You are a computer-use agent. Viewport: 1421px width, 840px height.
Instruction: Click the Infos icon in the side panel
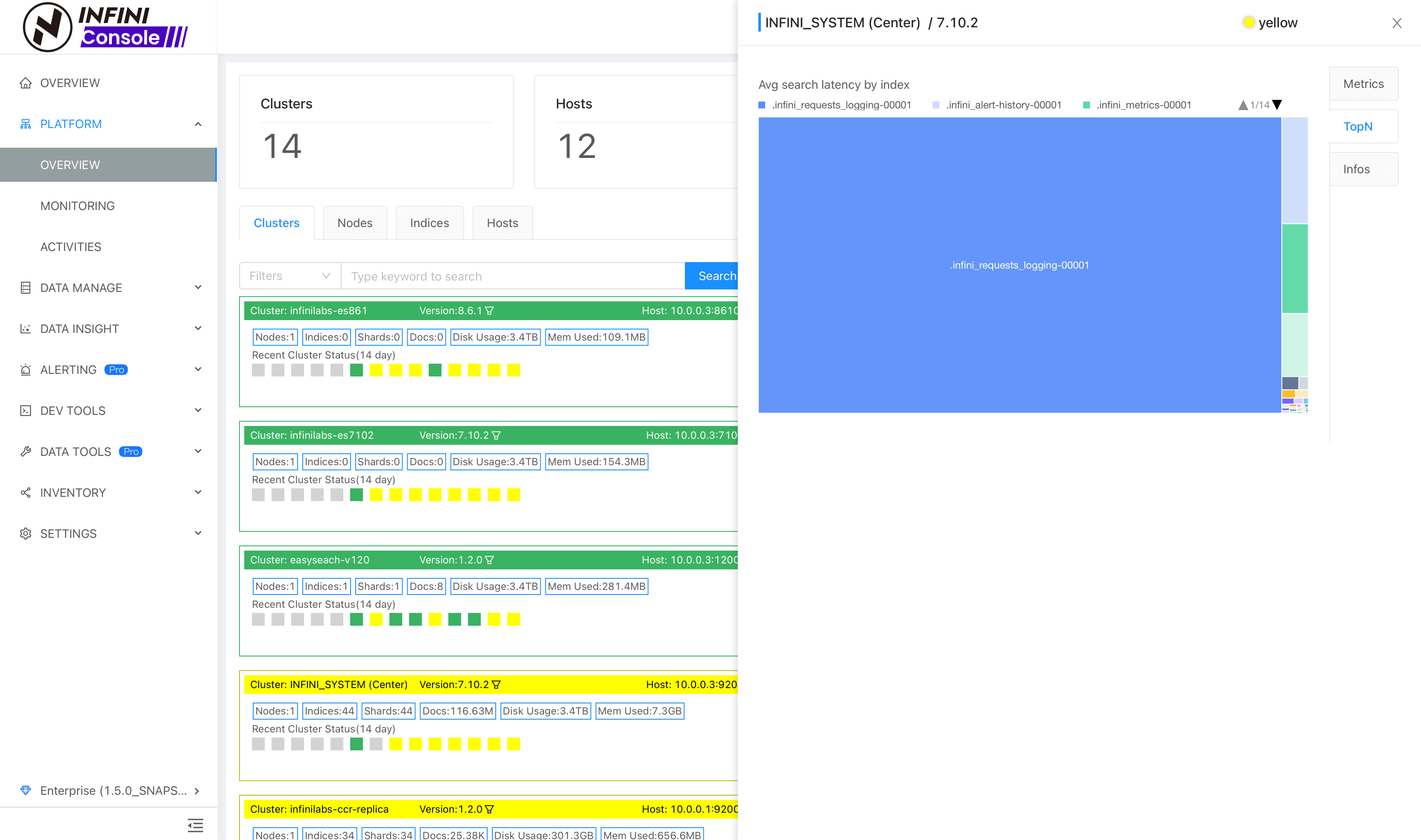click(1357, 169)
